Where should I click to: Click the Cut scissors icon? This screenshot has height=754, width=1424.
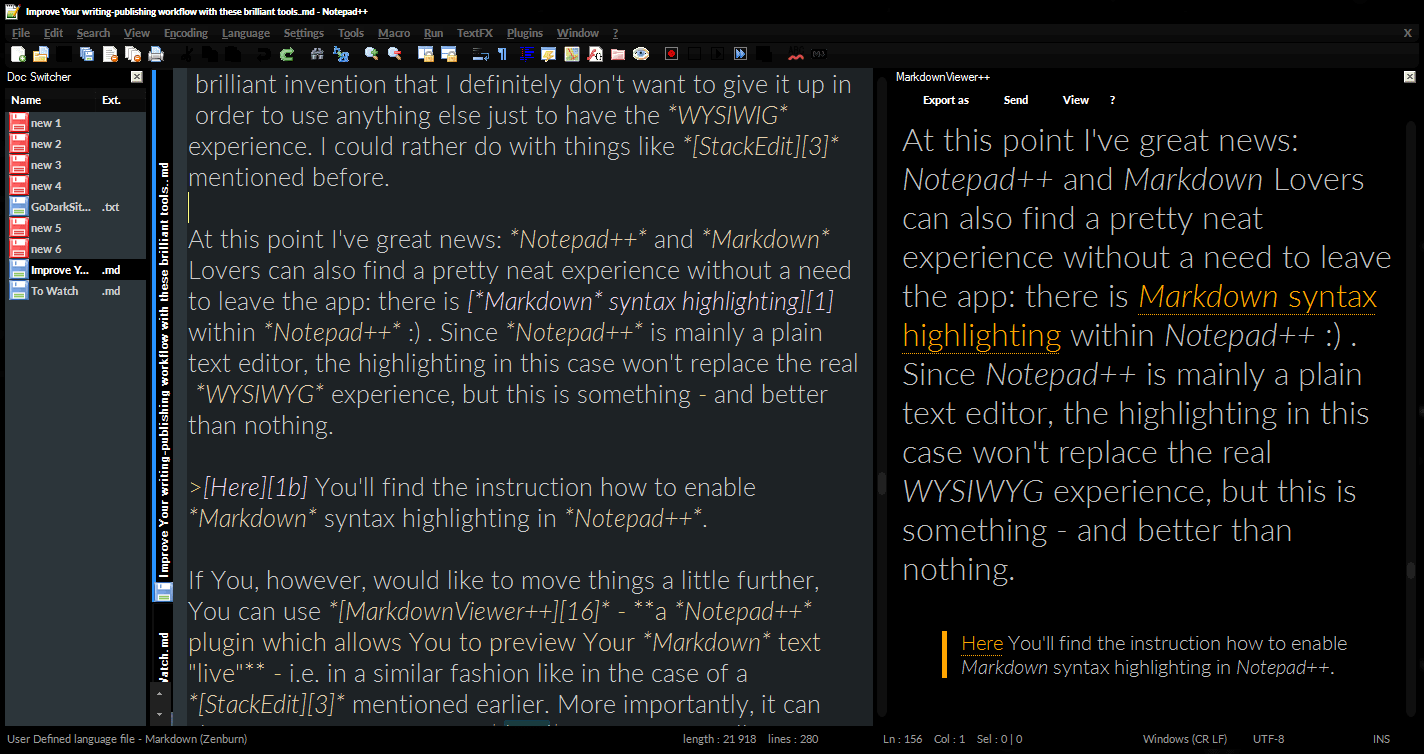pyautogui.click(x=187, y=54)
